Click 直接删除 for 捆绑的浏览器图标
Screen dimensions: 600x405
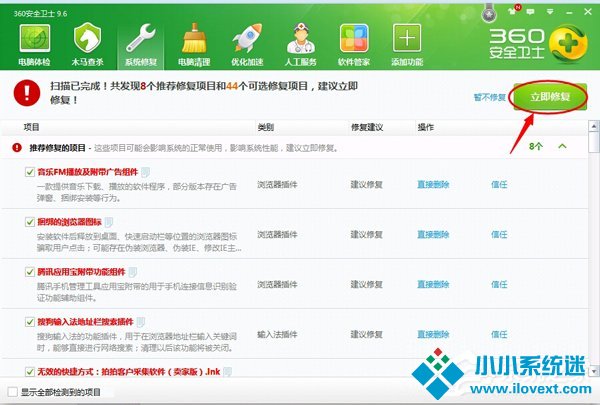point(433,234)
